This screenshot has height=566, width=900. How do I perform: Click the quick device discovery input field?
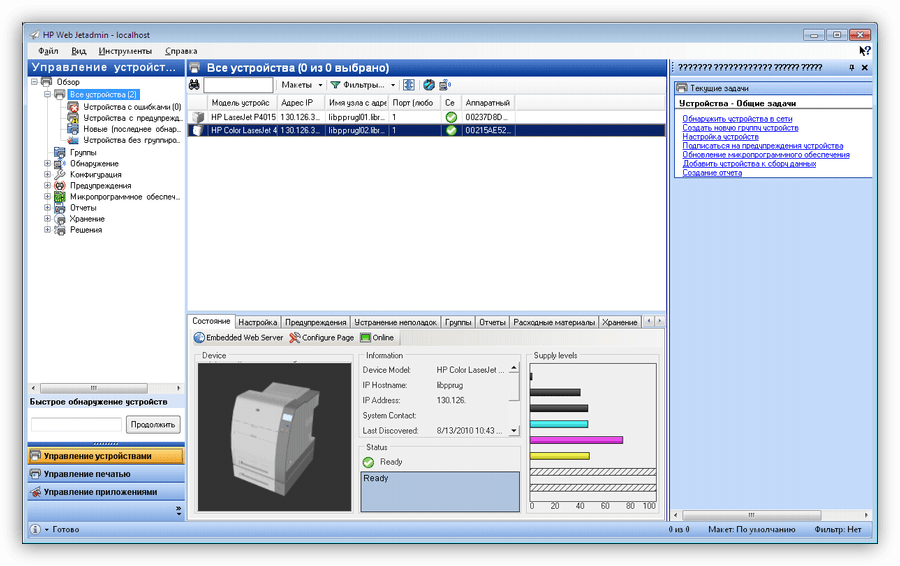pyautogui.click(x=76, y=425)
